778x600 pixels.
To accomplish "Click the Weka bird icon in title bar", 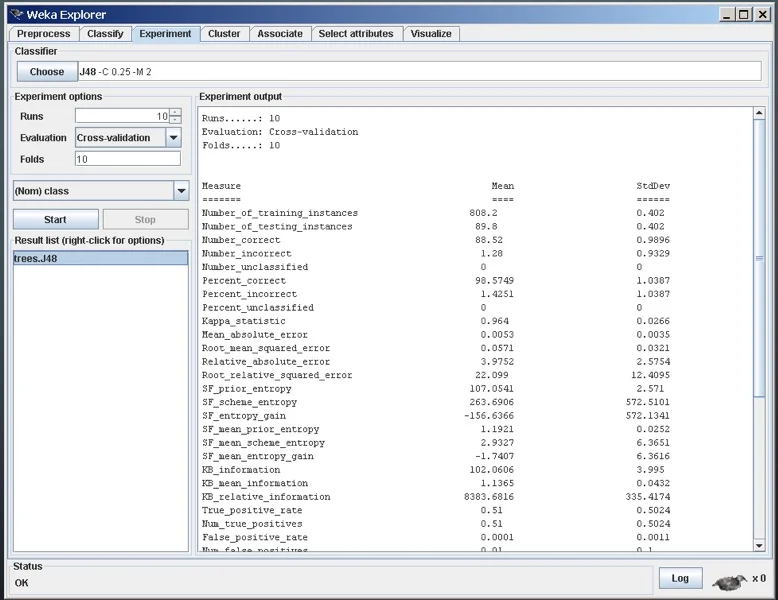I will coord(16,14).
